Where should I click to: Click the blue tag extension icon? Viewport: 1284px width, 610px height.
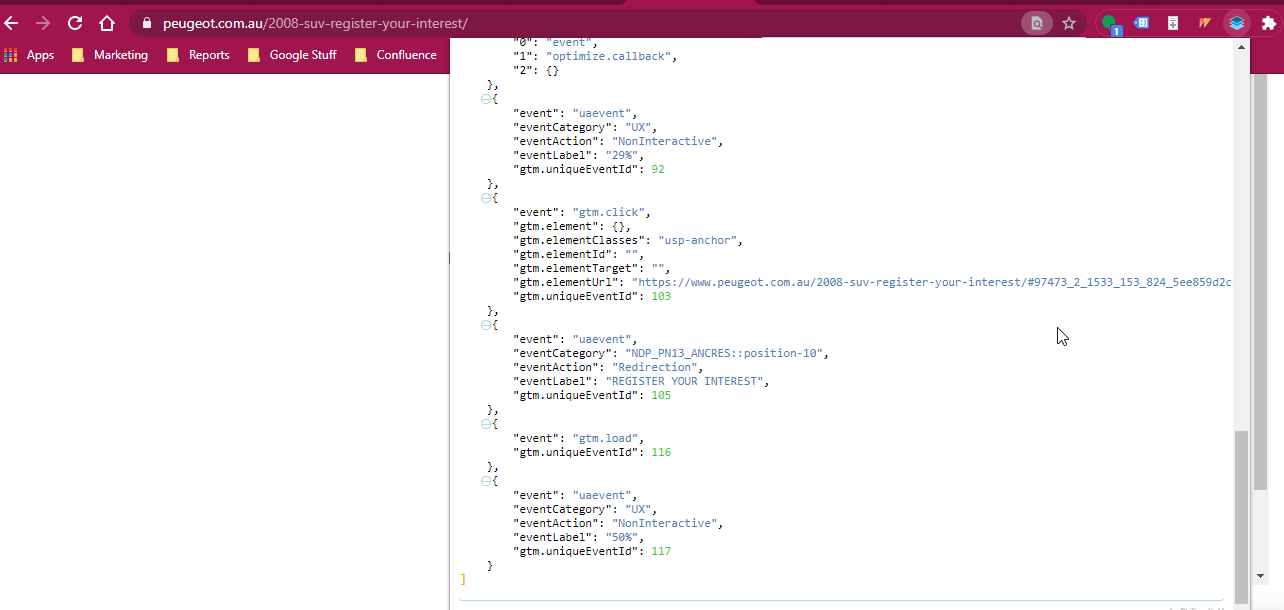pos(1141,23)
